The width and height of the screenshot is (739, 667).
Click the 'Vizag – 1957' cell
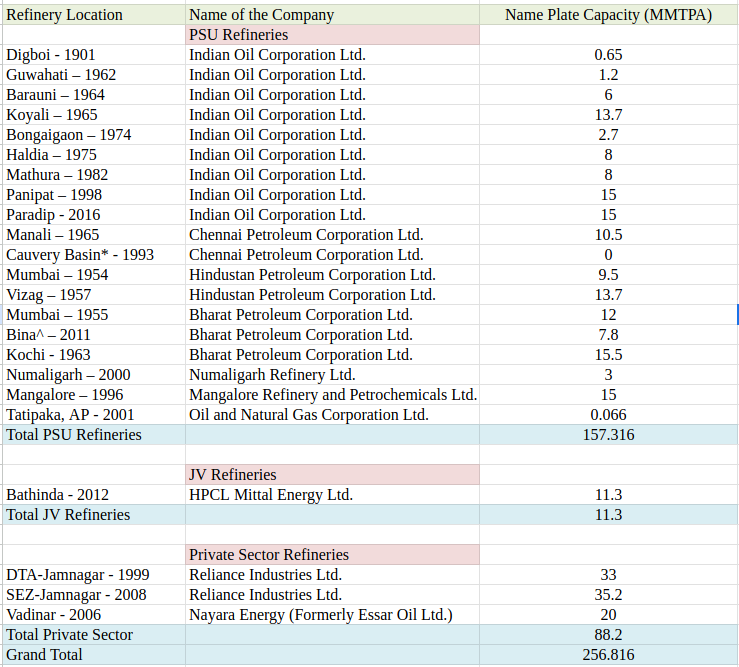[94, 295]
